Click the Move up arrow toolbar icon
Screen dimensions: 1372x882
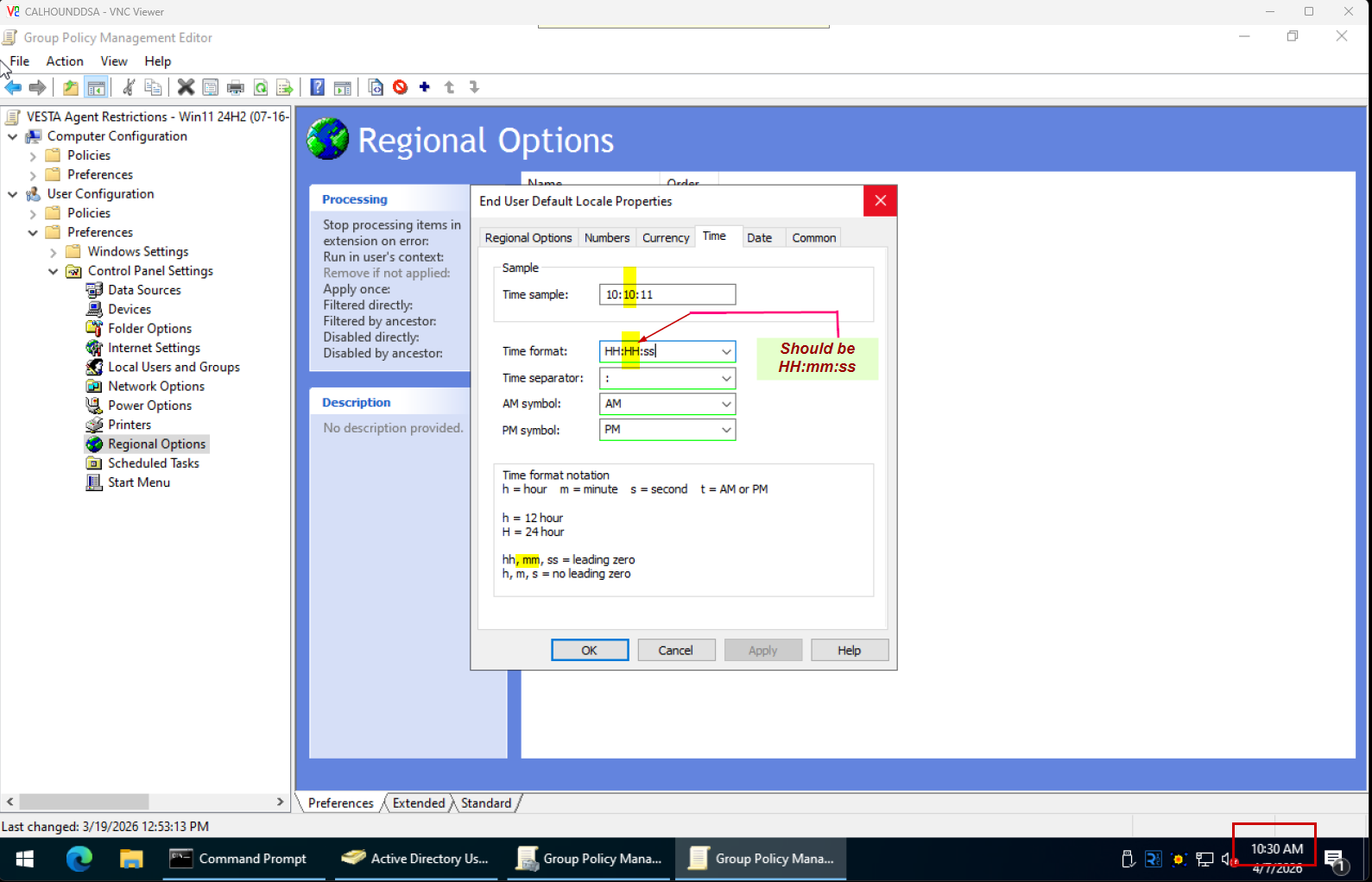tap(450, 87)
